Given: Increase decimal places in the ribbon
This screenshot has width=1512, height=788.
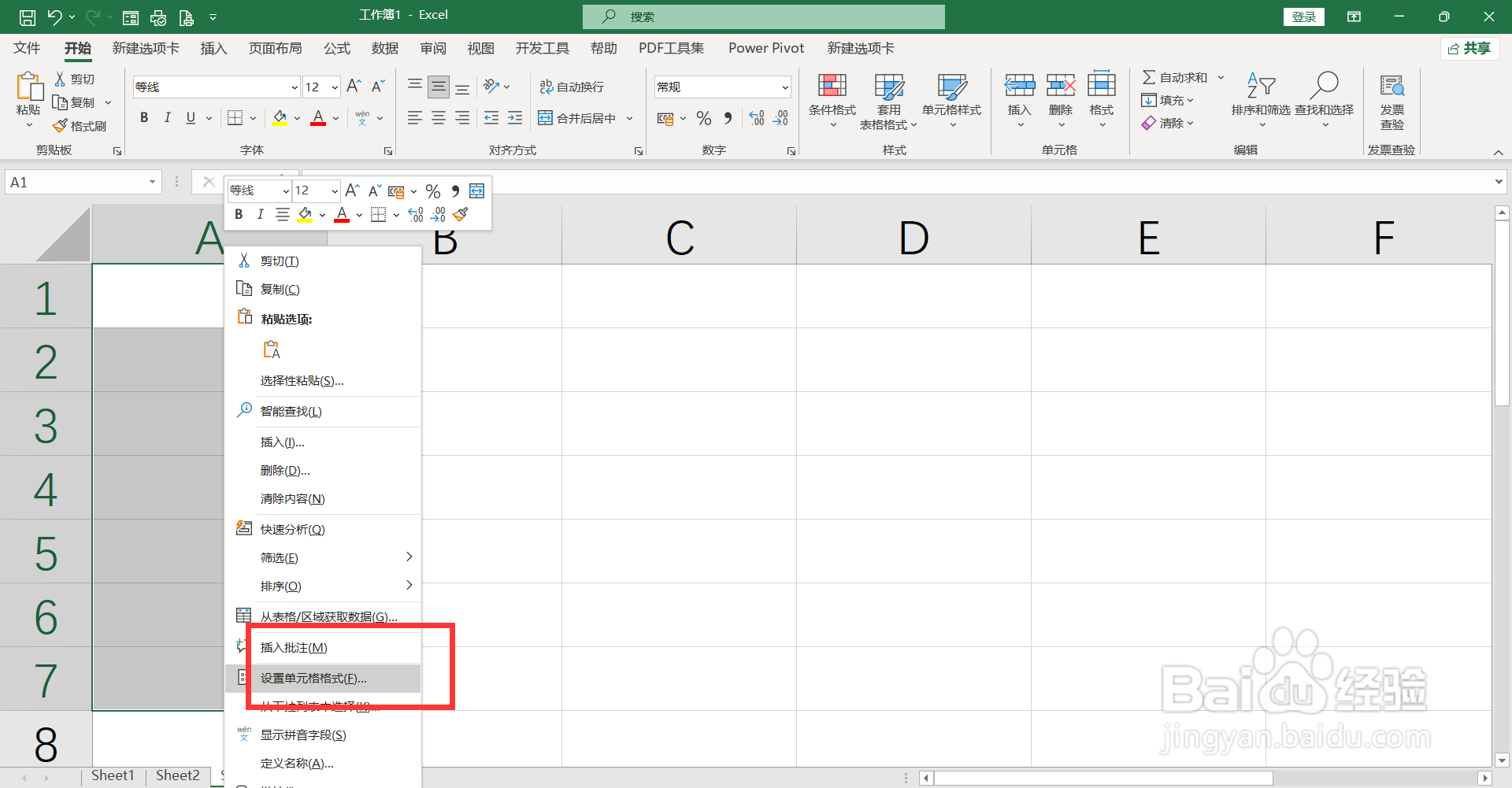Looking at the screenshot, I should click(757, 118).
